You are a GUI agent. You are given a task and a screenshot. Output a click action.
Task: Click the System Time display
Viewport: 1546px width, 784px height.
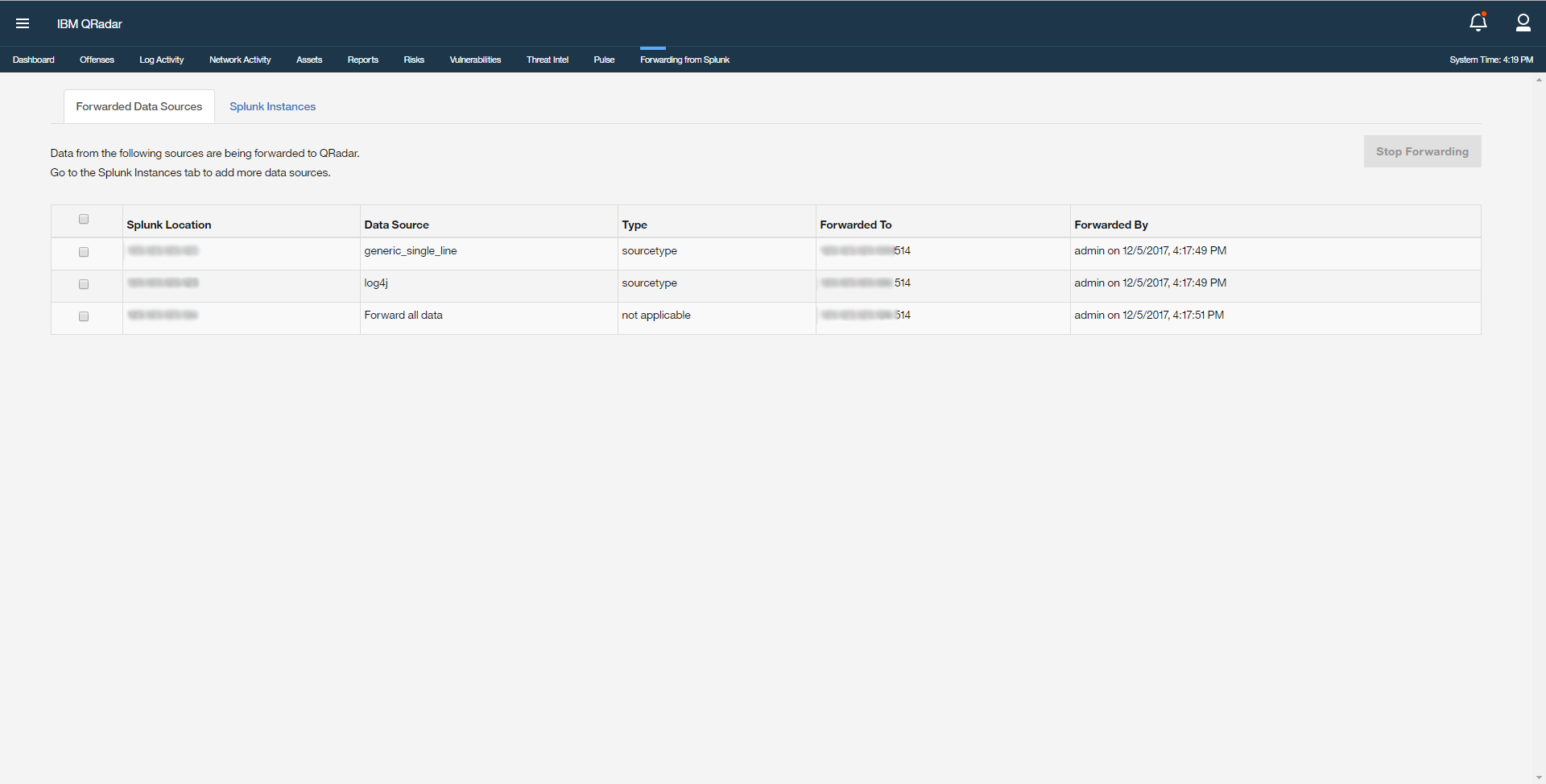[1491, 60]
